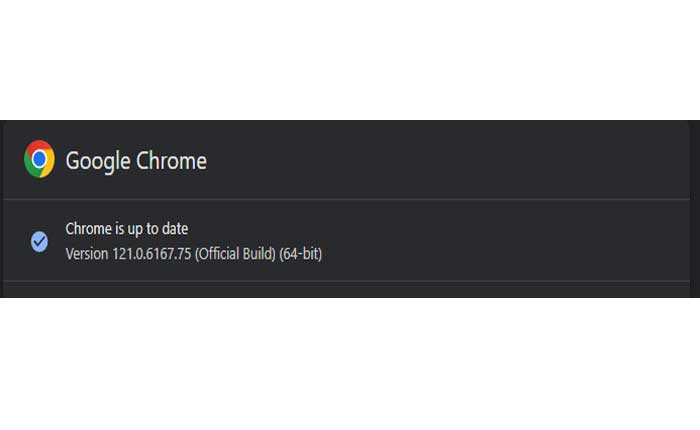700x430 pixels.
Task: Click the word "Version" in the details
Action: (x=86, y=254)
